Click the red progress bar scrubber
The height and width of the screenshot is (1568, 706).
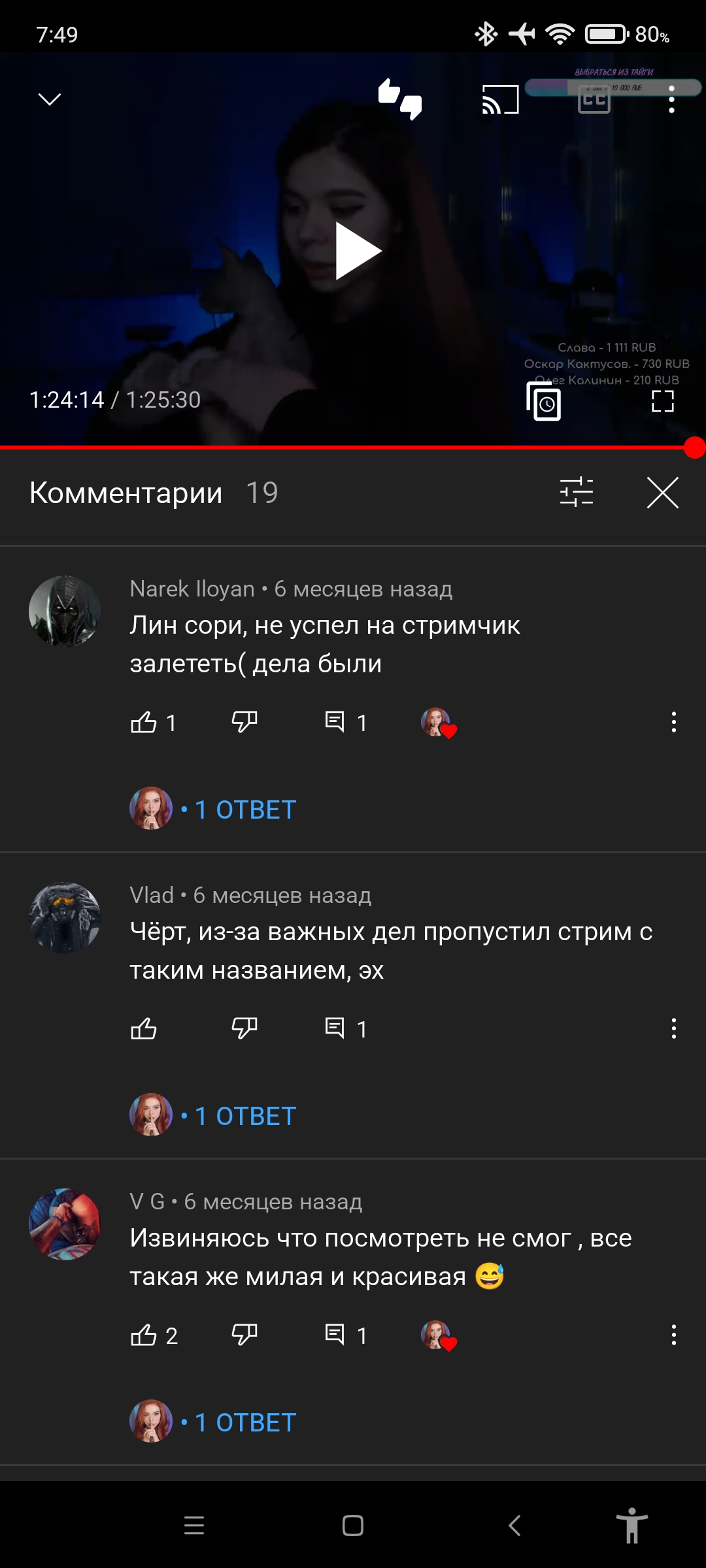pos(694,448)
